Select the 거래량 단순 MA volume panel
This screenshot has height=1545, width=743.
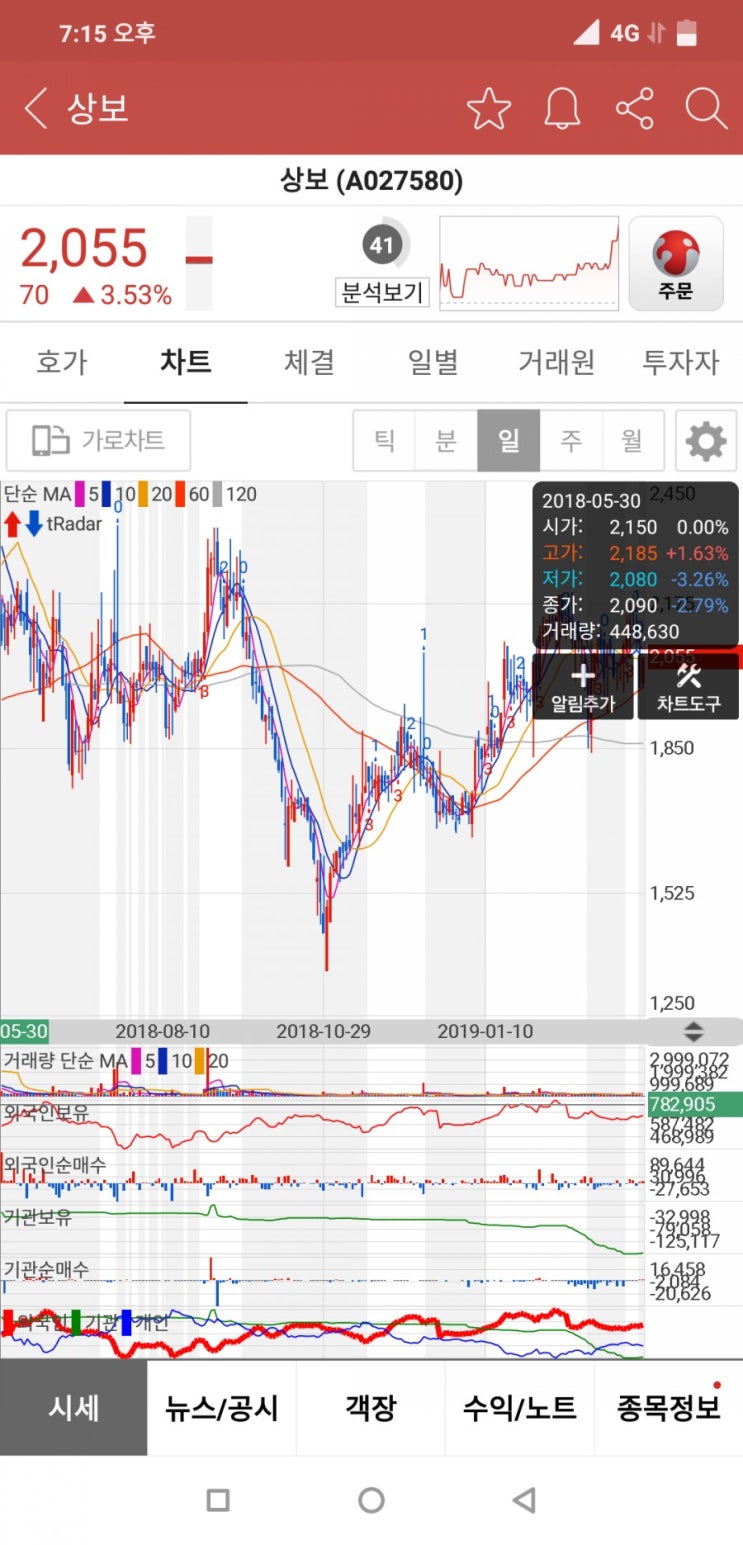[x=322, y=1073]
